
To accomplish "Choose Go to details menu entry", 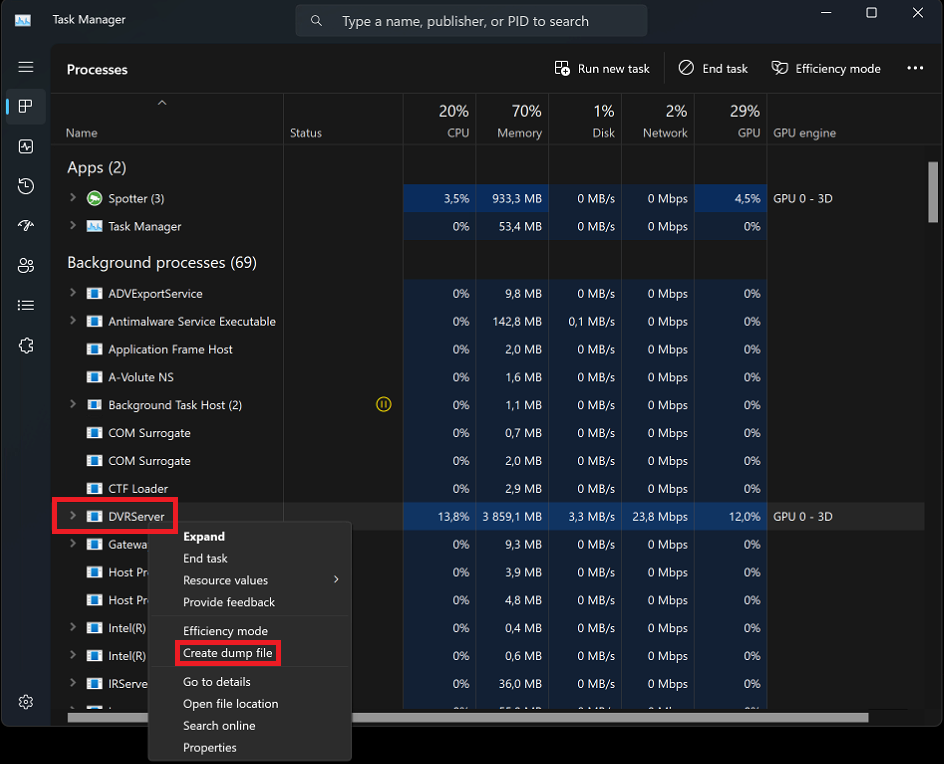I will pos(217,682).
